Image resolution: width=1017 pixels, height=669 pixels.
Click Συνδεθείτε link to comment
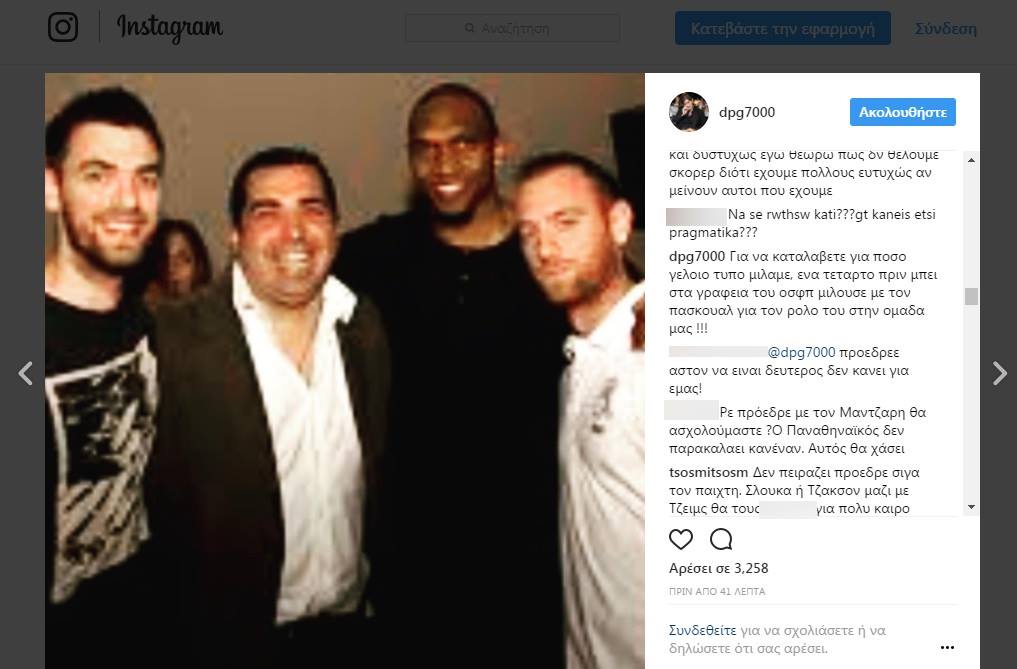(x=702, y=630)
